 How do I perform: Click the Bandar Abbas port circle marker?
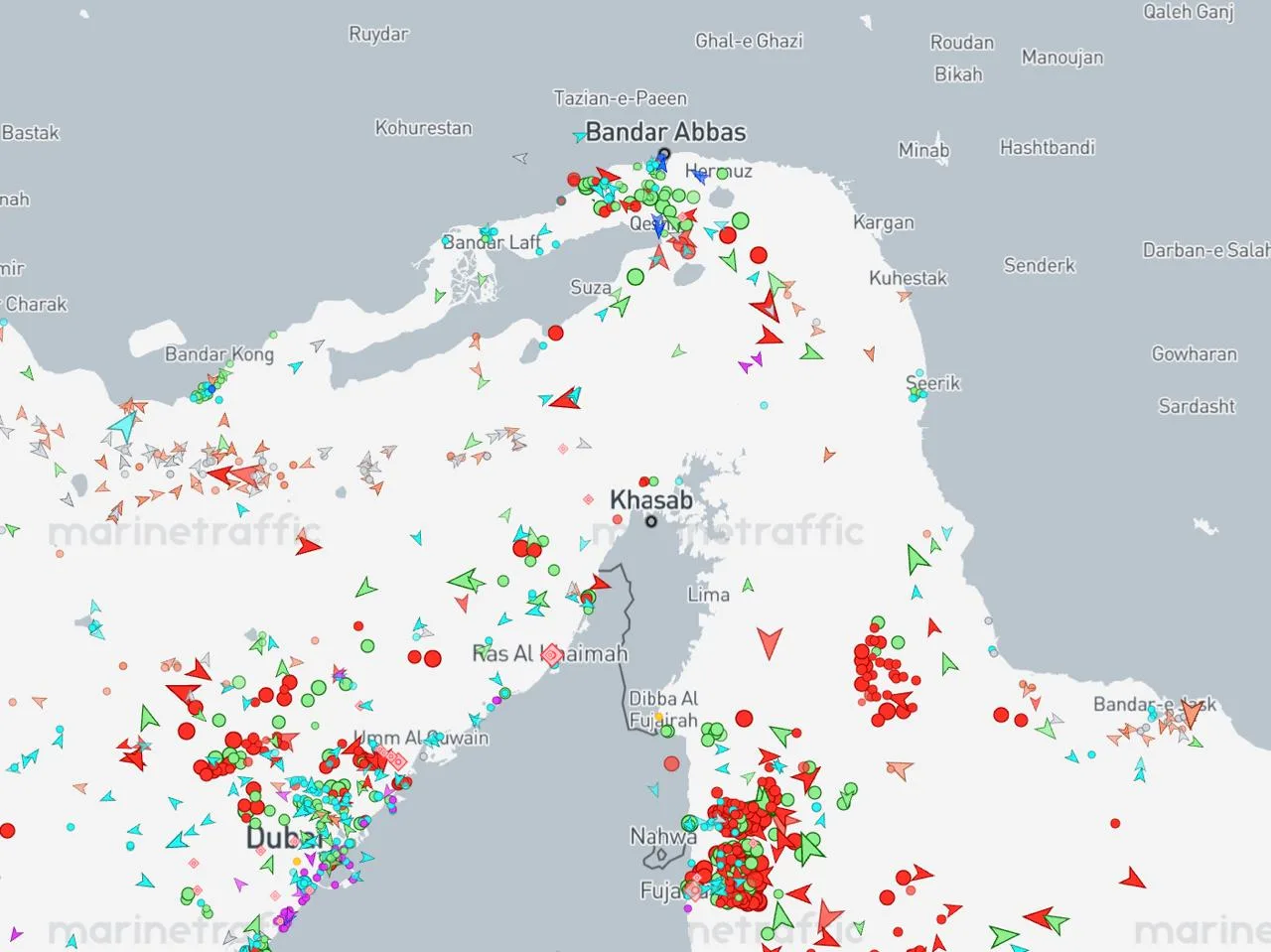[x=664, y=154]
